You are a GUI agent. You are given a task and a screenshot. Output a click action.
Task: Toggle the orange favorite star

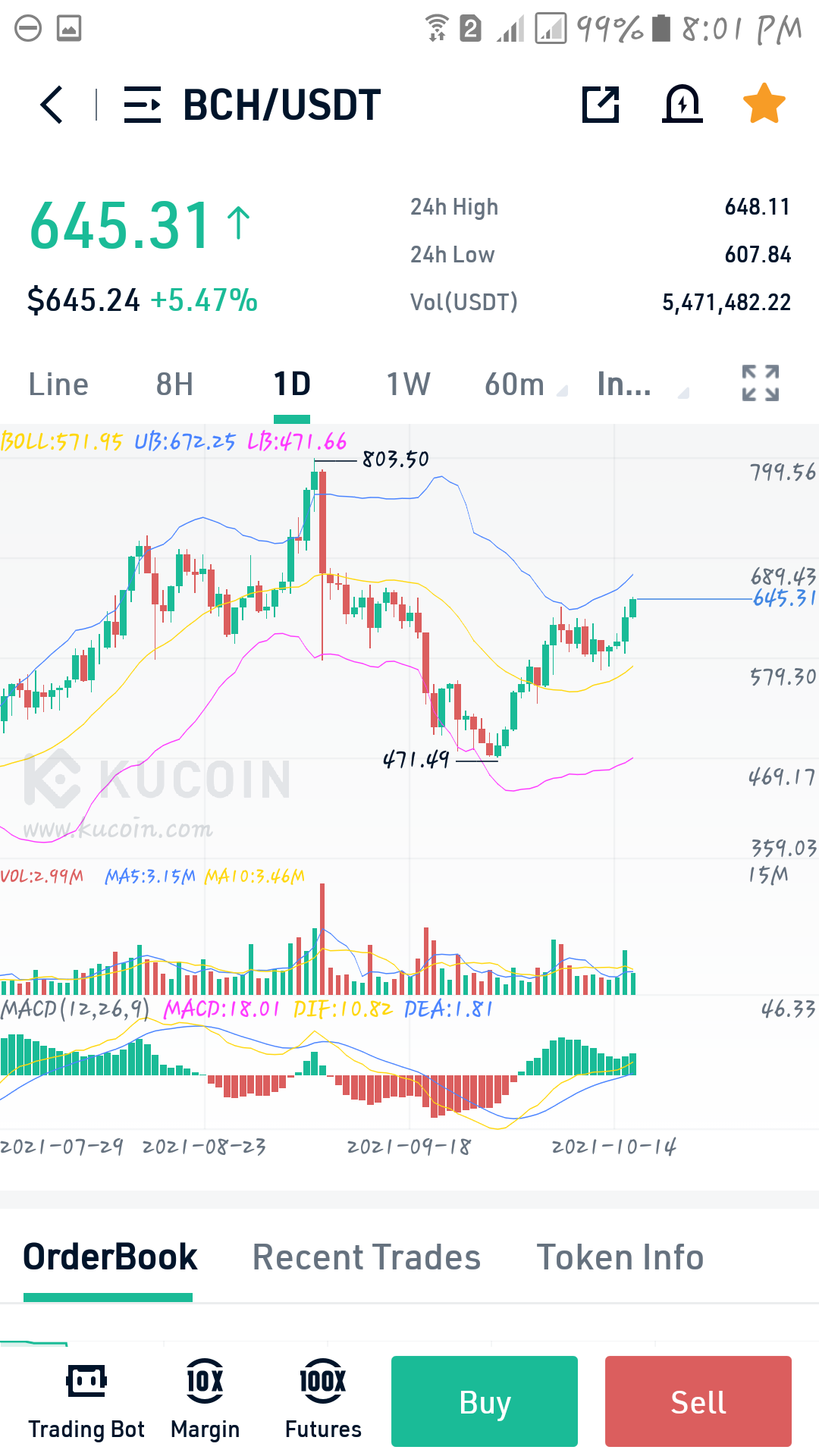(x=764, y=103)
